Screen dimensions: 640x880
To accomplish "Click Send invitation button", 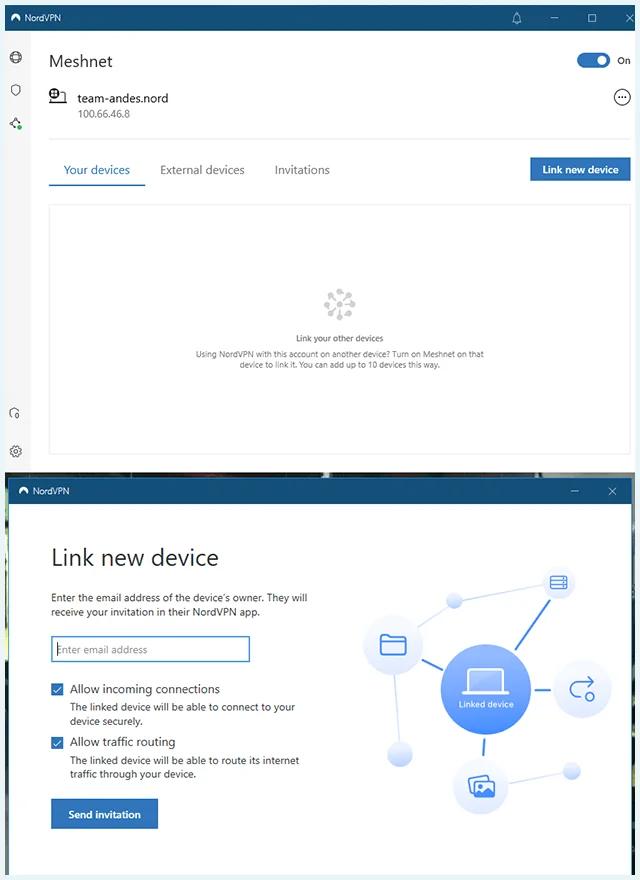I will coord(104,814).
